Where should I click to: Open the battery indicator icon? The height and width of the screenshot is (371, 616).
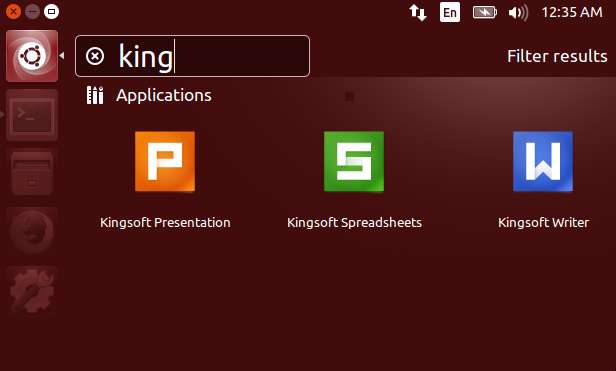pos(484,13)
